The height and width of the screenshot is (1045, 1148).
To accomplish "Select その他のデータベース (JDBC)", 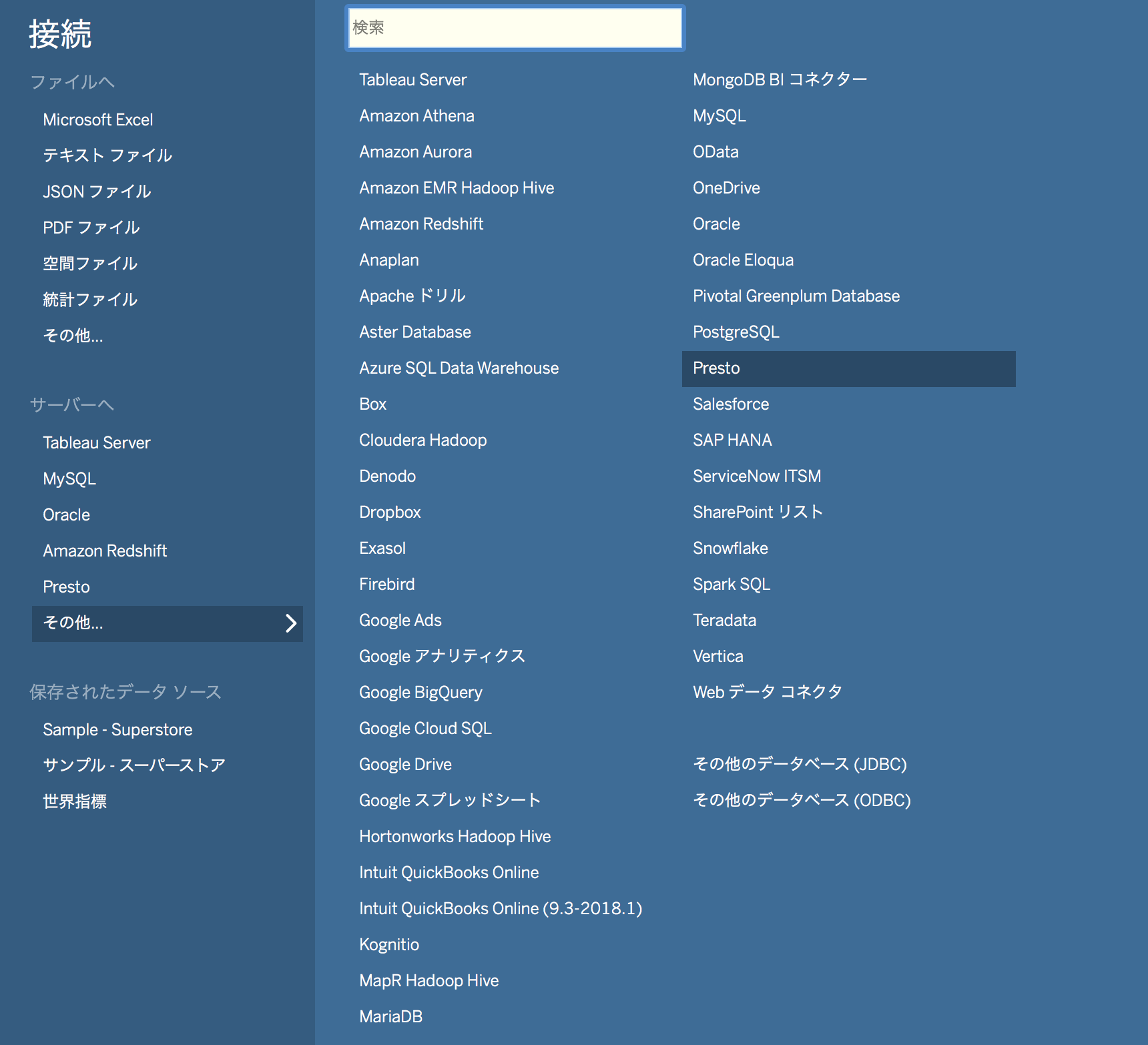I will click(x=800, y=765).
